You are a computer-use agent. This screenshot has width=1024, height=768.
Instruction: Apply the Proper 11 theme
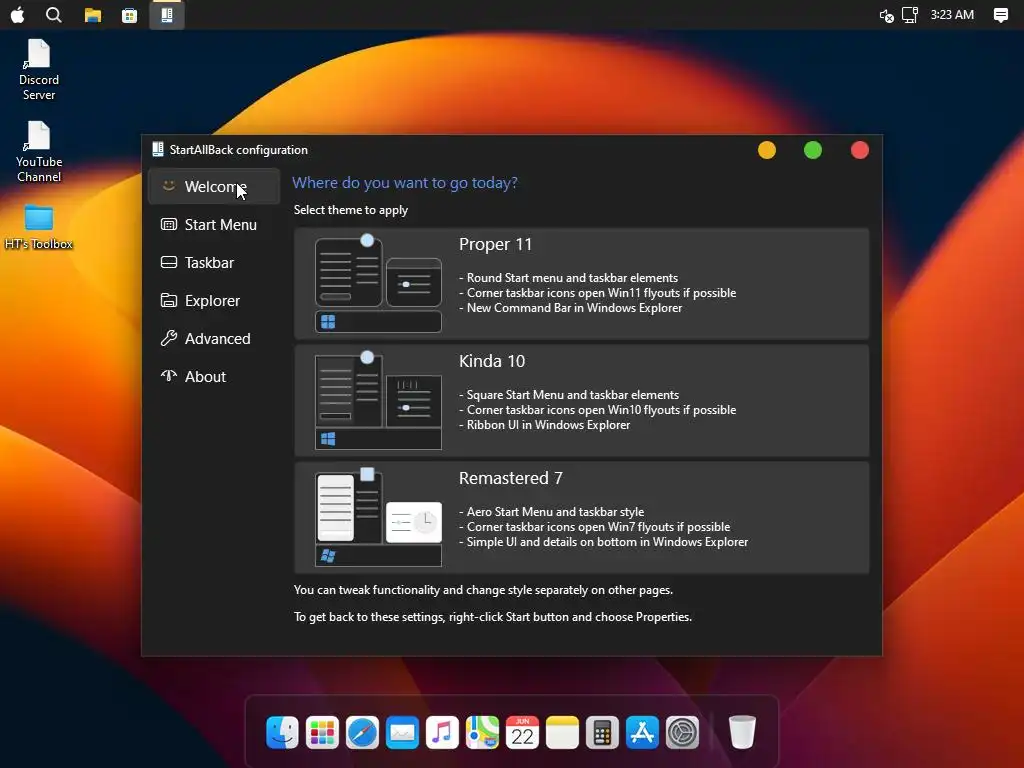tap(581, 283)
